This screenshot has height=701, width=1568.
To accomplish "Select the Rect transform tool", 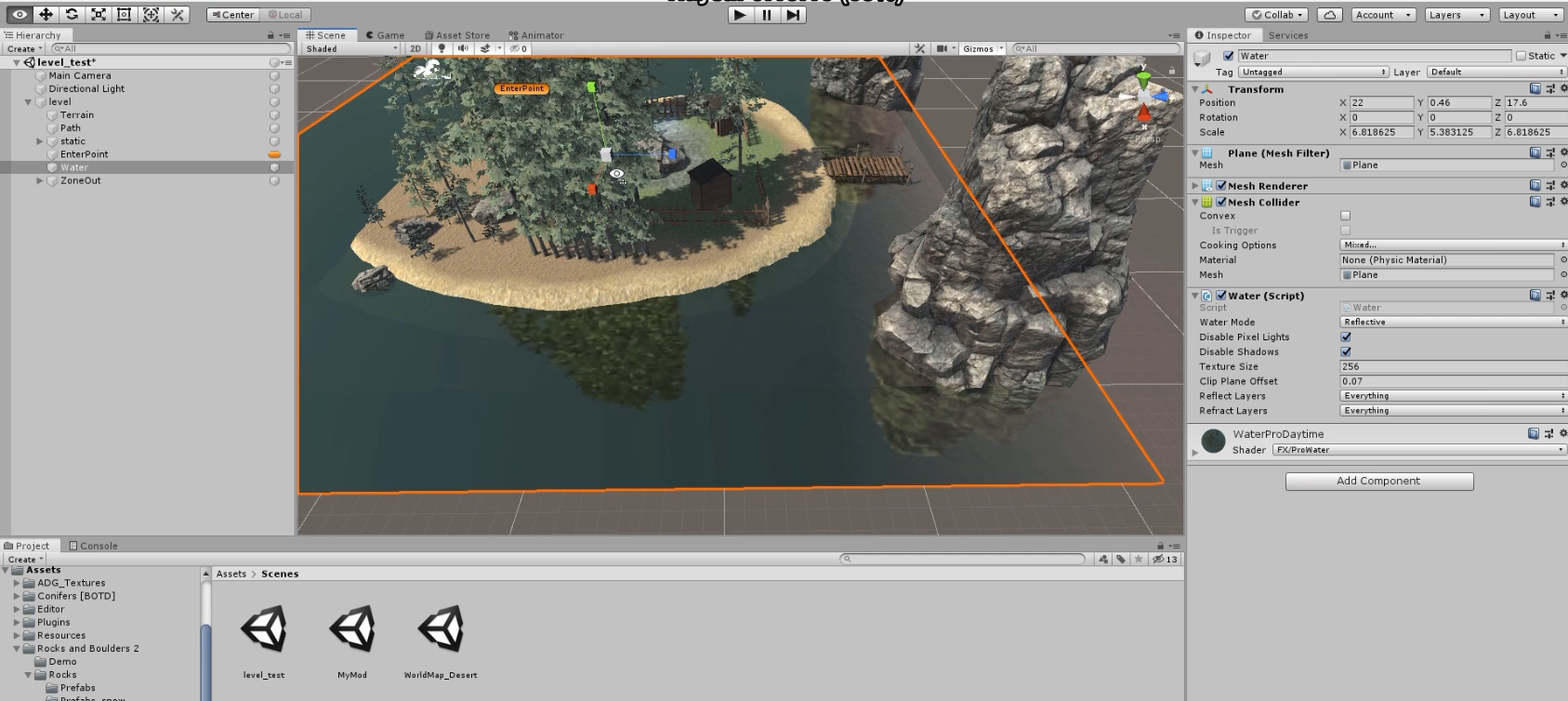I will tap(124, 15).
